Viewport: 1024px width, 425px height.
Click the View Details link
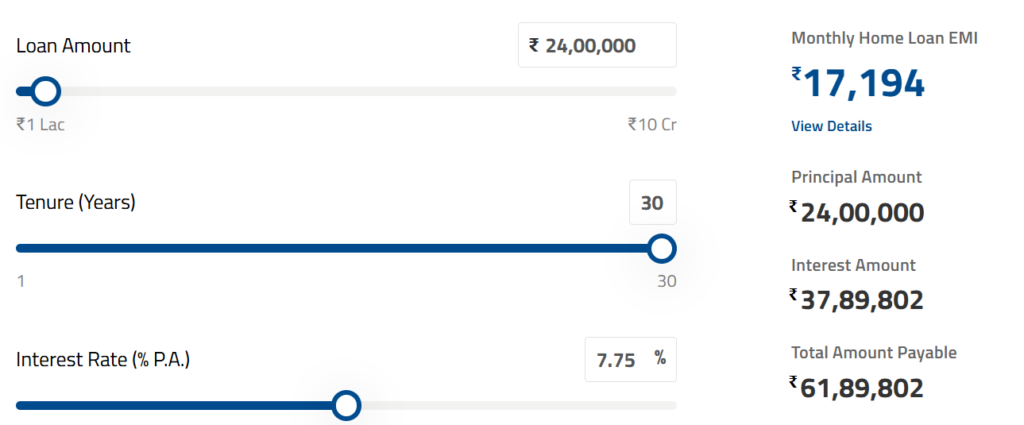click(831, 126)
